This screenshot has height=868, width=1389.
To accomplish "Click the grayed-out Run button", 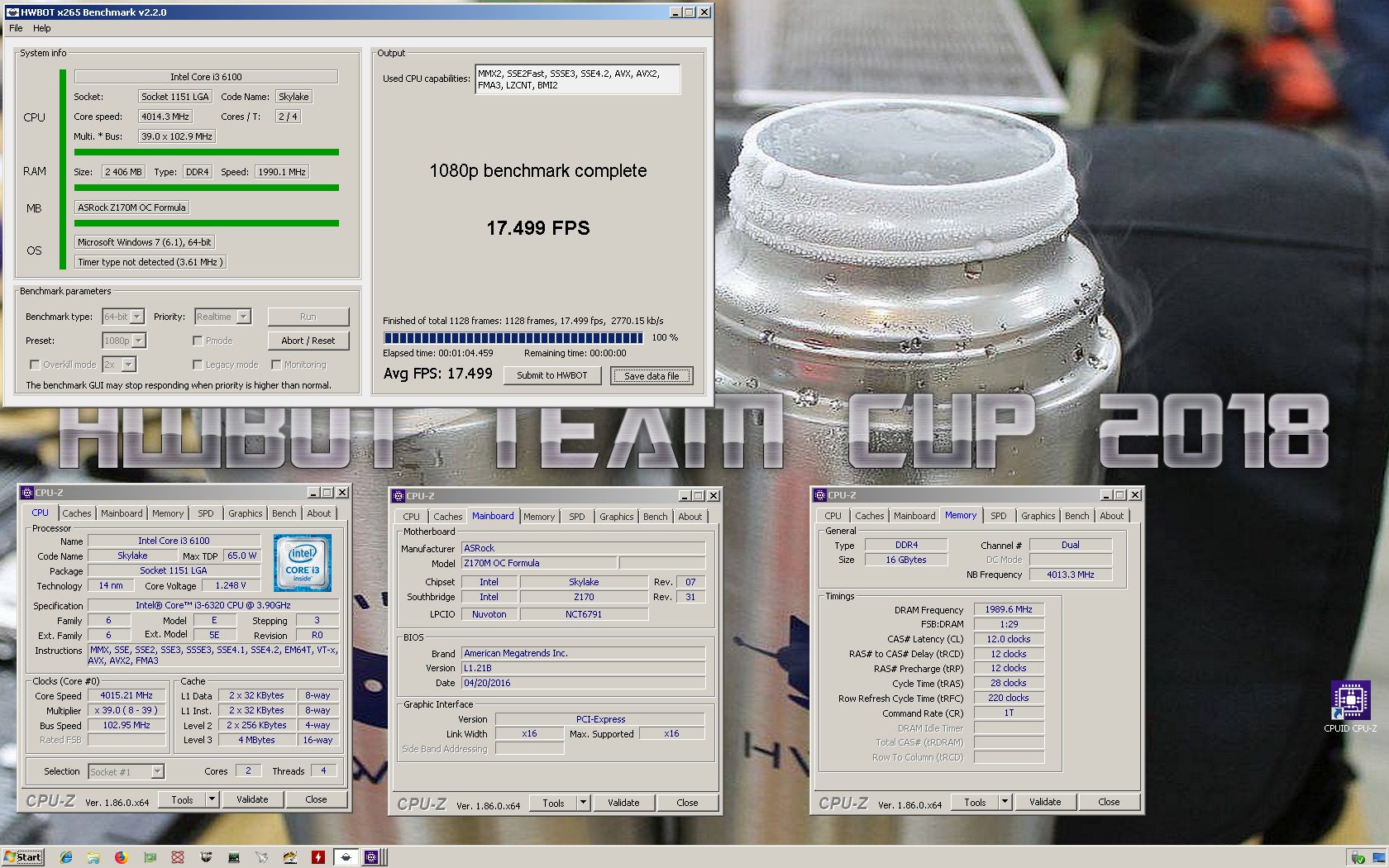I will coord(308,317).
